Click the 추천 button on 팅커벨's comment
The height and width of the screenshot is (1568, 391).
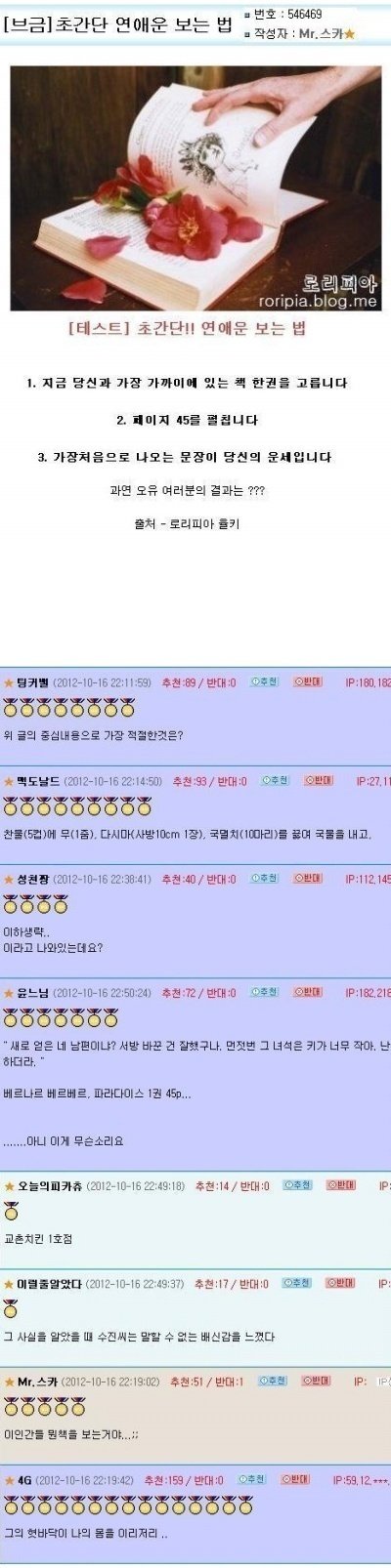[264, 682]
